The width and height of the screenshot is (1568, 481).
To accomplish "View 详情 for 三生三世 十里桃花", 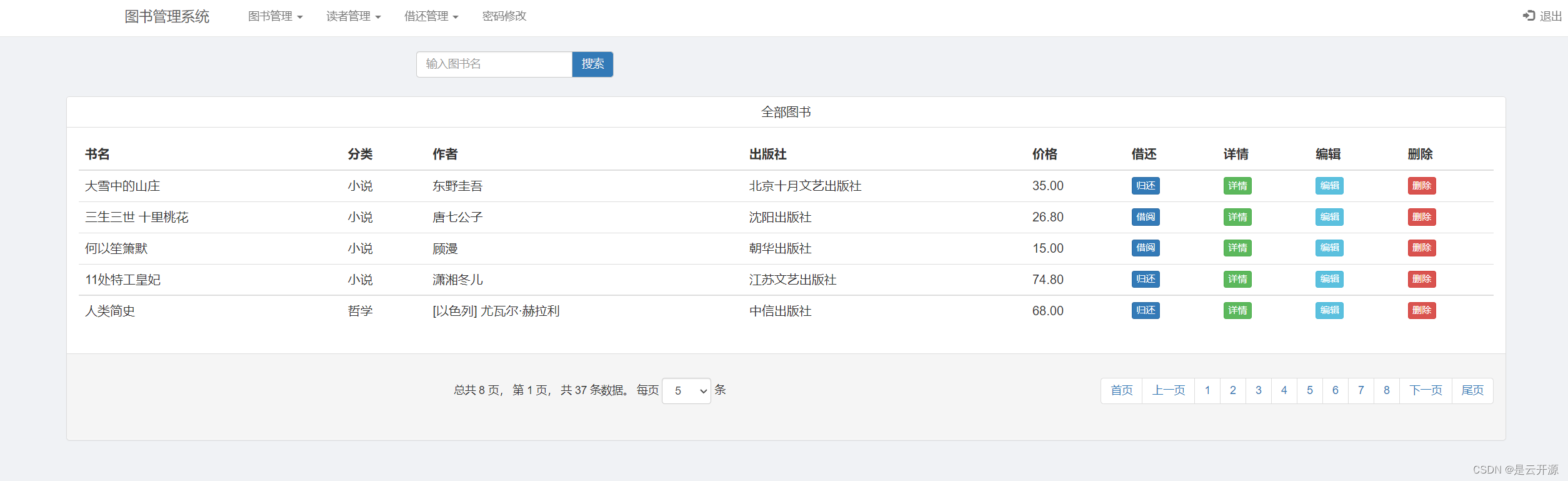I will pyautogui.click(x=1237, y=217).
